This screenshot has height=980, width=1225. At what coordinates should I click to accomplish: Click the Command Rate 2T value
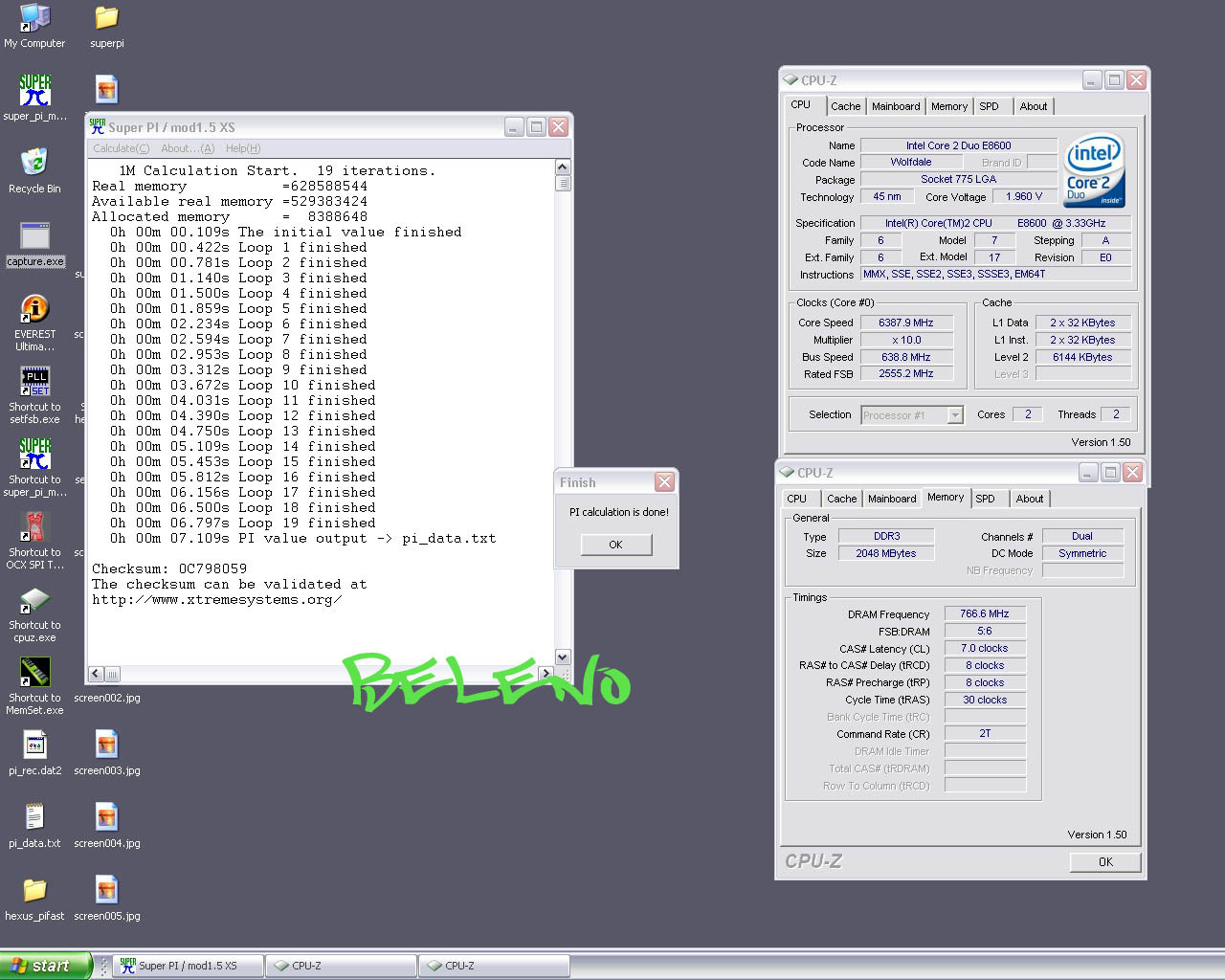pyautogui.click(x=985, y=733)
